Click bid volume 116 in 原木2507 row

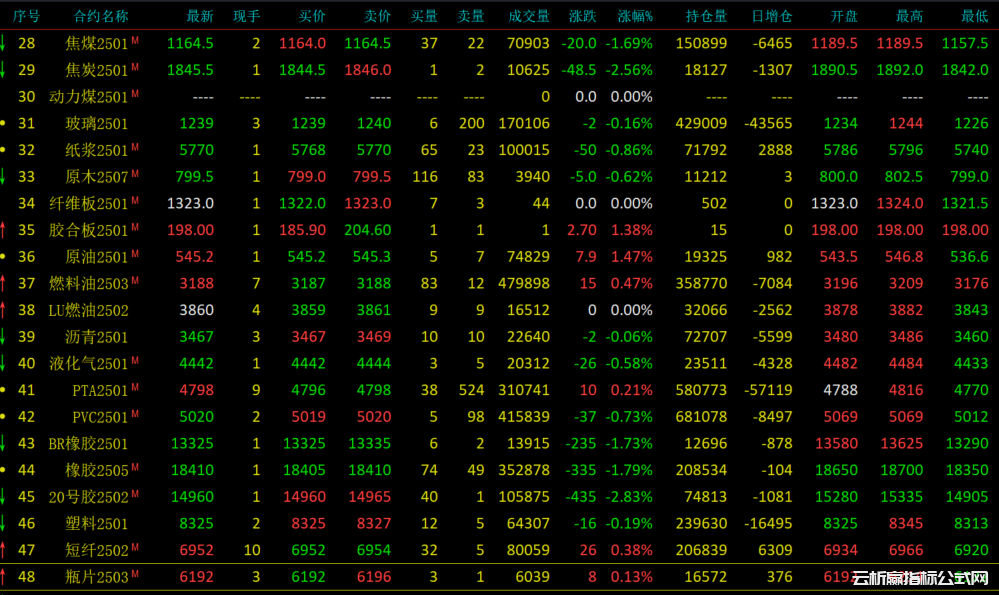pos(425,177)
